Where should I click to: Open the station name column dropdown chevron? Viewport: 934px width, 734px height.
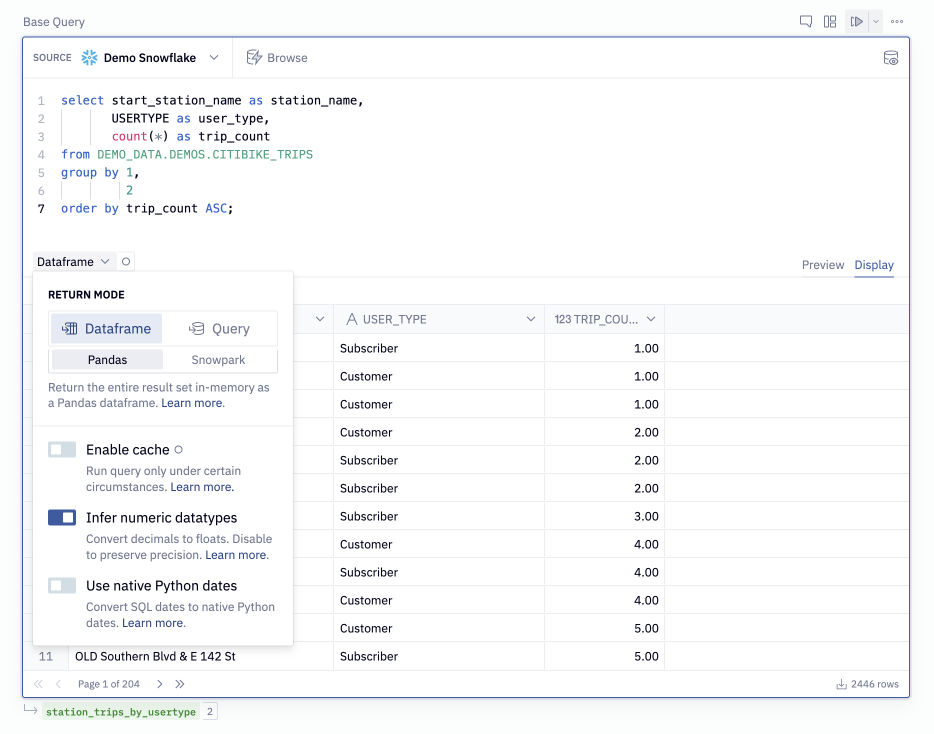point(320,319)
